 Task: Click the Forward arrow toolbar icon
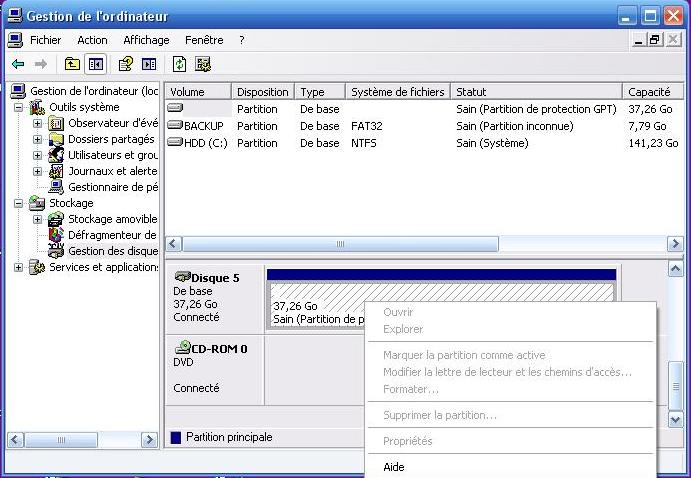coord(41,64)
